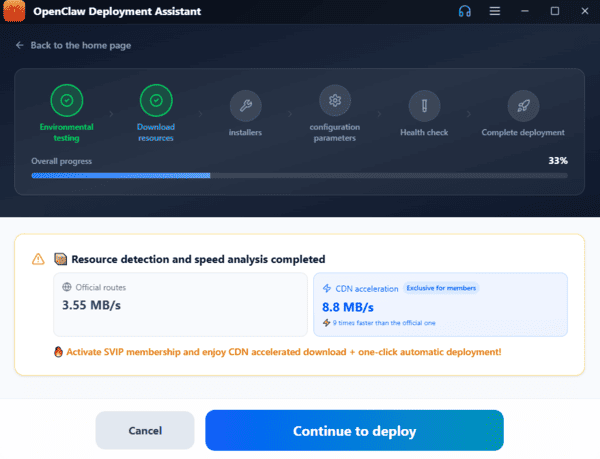This screenshot has width=600, height=459.
Task: Click the lightning icon beside CDN acceleration
Action: click(x=327, y=288)
